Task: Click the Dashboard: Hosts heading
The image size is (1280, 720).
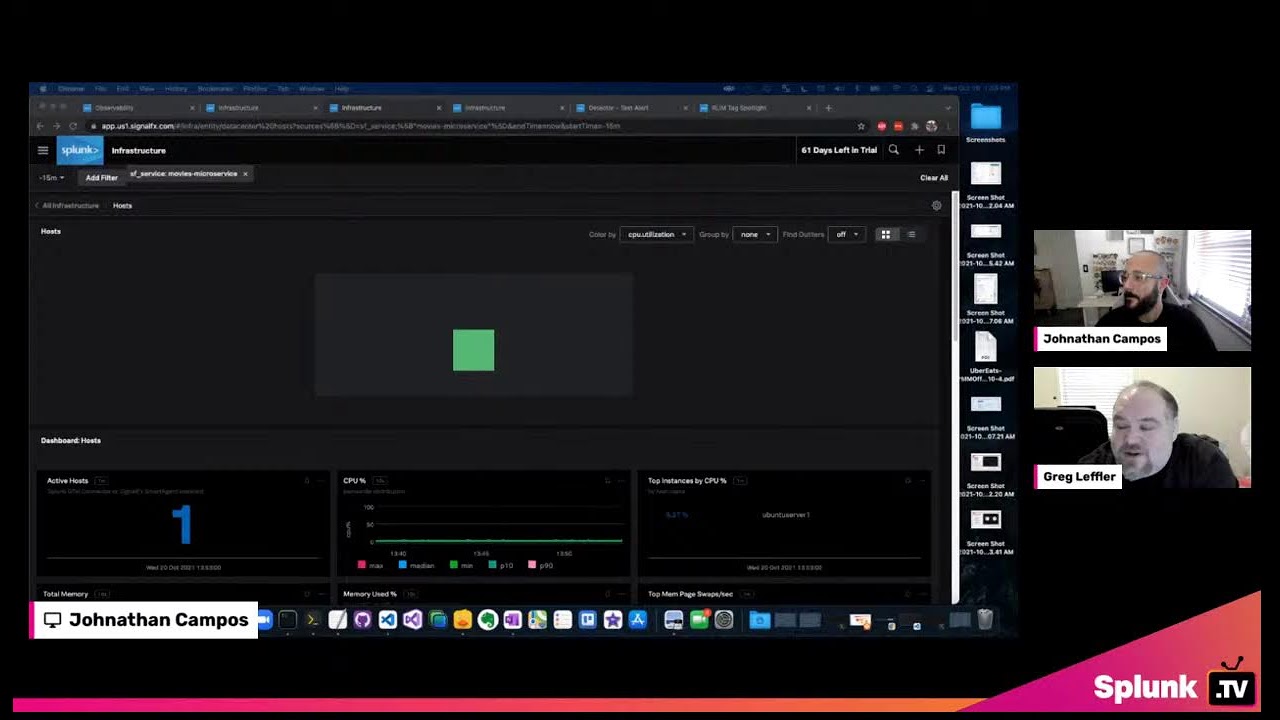Action: pyautogui.click(x=71, y=440)
